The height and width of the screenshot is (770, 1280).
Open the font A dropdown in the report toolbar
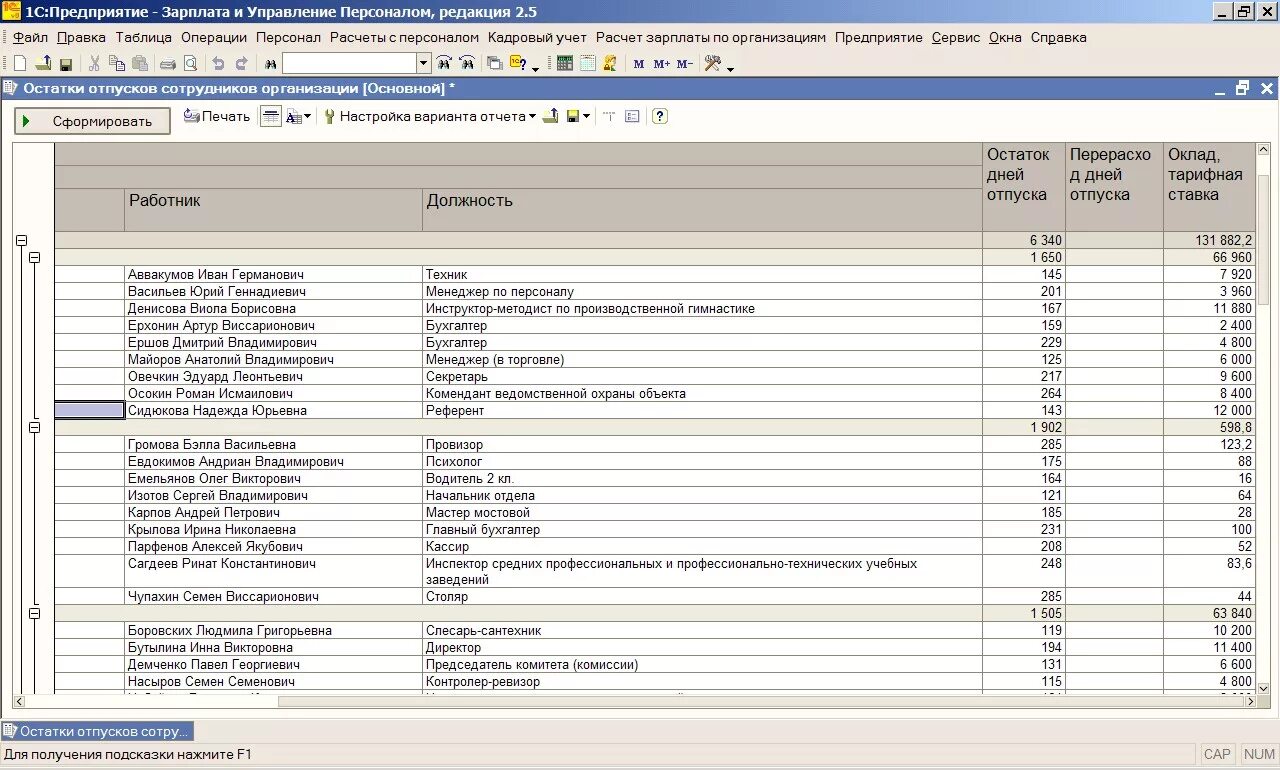click(298, 116)
